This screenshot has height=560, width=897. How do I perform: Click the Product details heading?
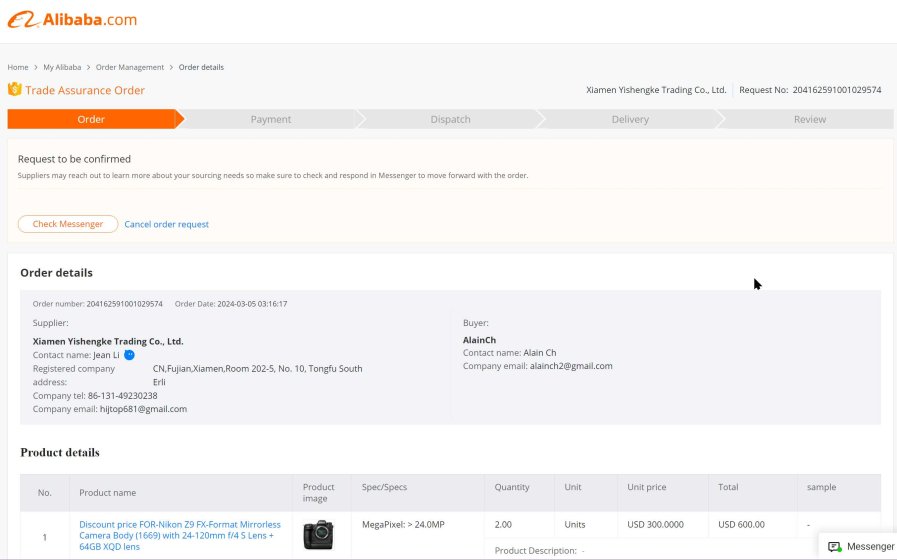click(60, 452)
